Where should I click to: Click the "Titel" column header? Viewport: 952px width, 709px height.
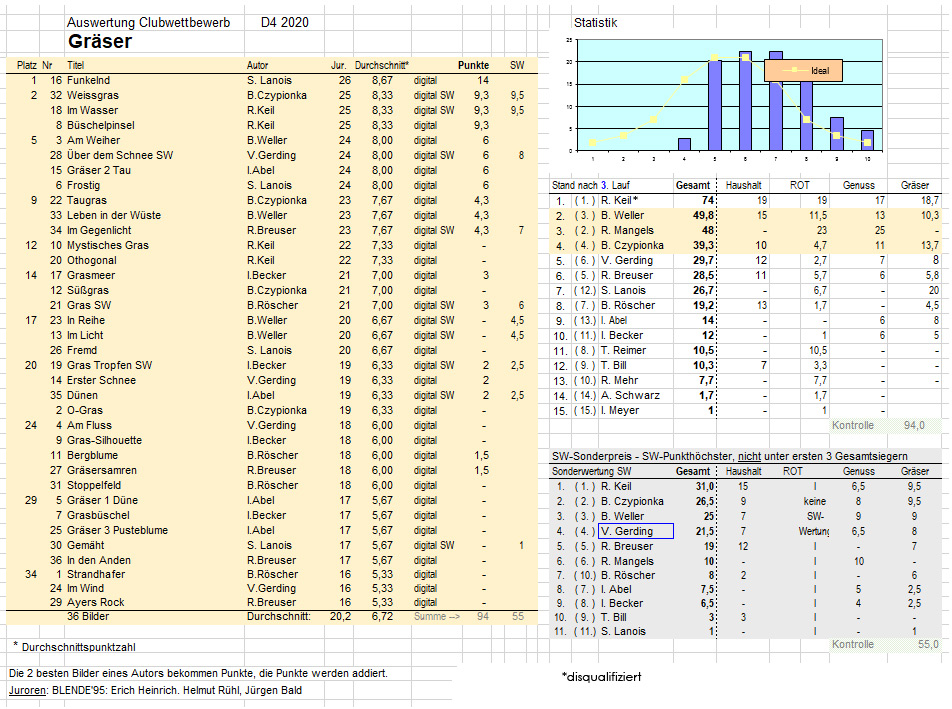point(75,65)
